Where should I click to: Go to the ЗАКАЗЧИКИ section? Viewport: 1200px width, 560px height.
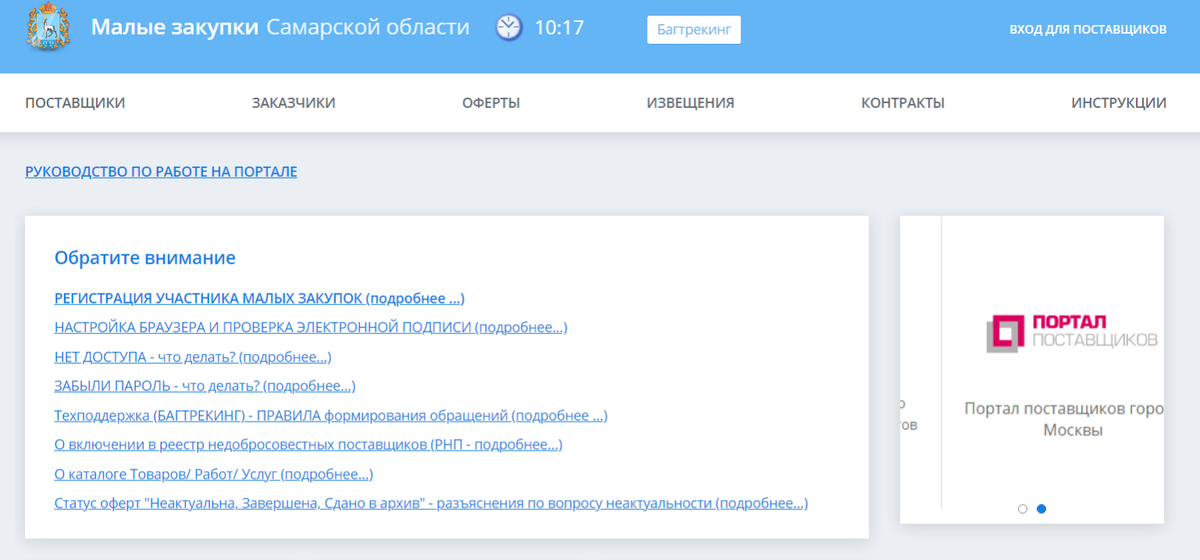coord(294,103)
